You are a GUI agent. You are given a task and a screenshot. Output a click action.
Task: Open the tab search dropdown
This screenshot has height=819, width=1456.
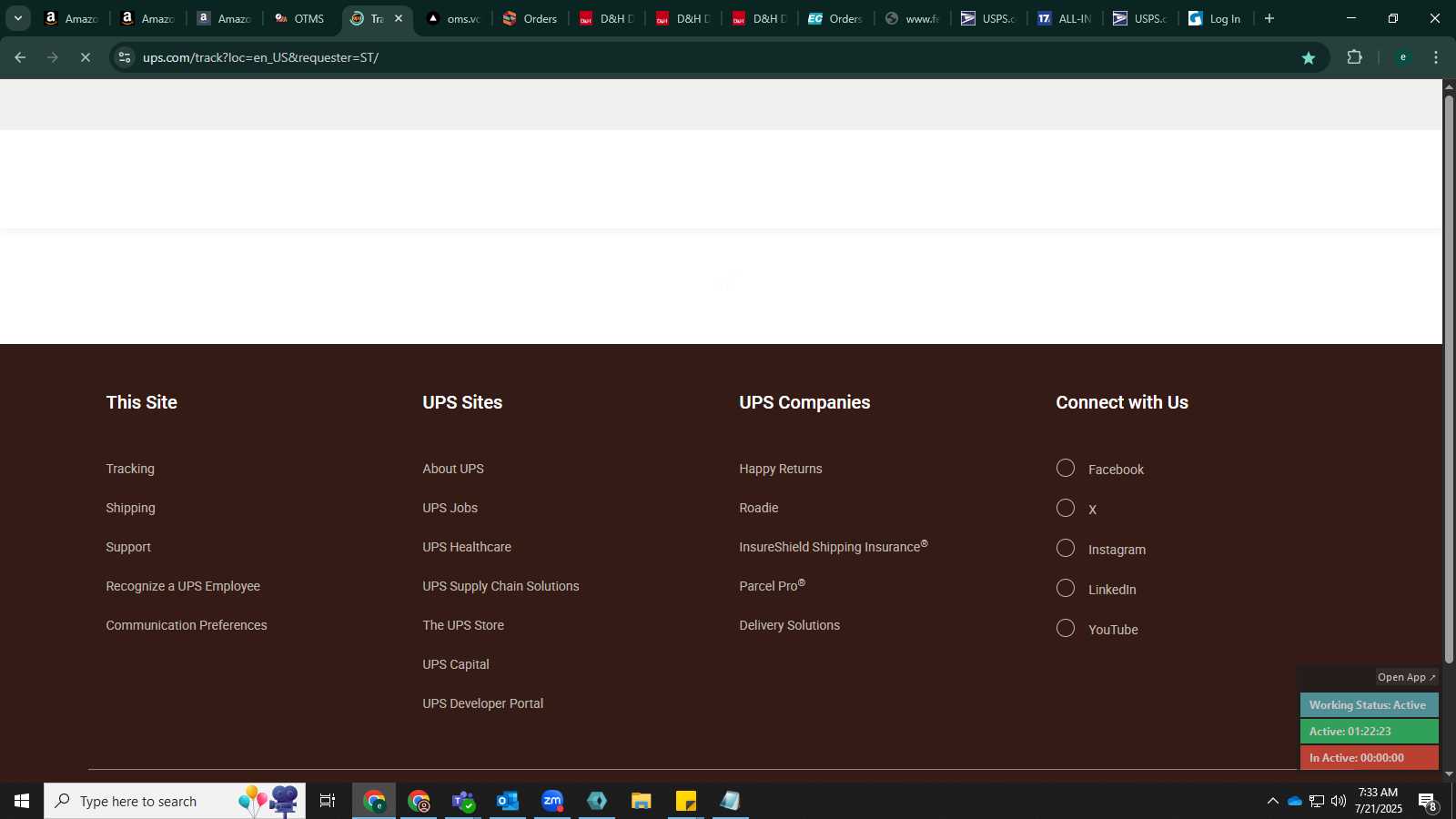(17, 18)
